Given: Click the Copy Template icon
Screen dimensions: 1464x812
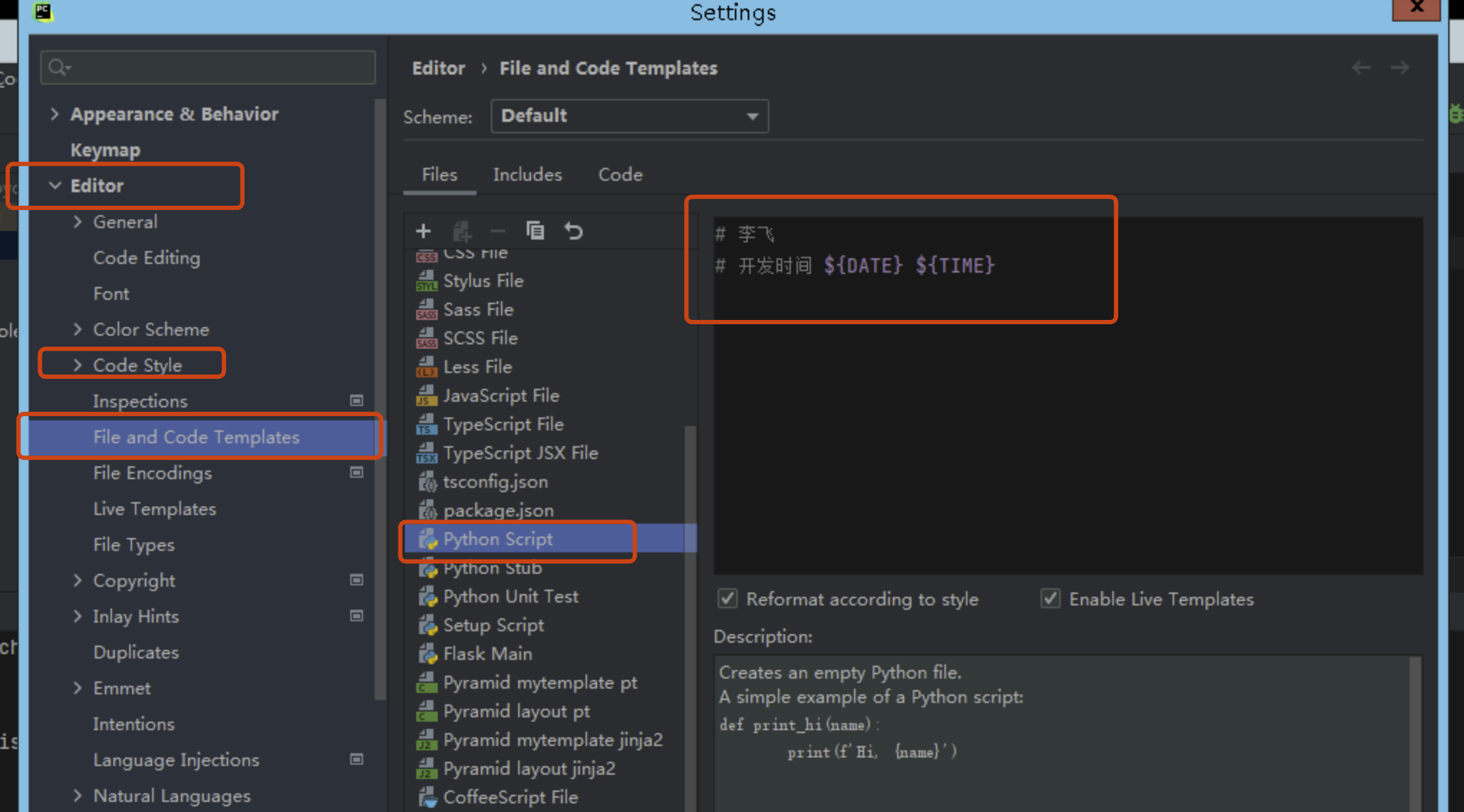Looking at the screenshot, I should coord(535,231).
